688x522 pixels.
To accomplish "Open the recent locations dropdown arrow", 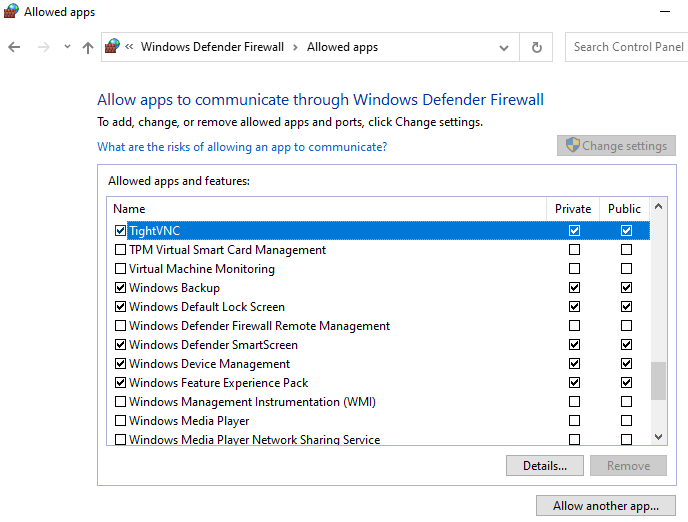I will 67,46.
